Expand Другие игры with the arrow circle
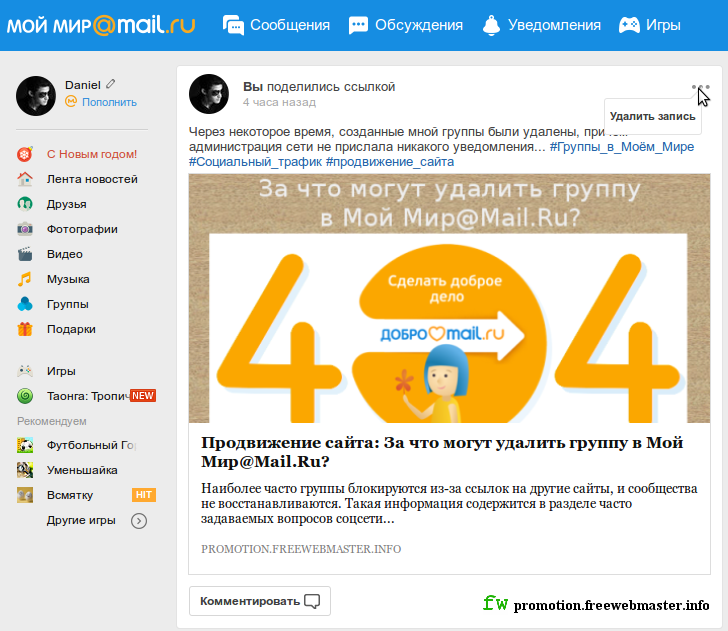The image size is (728, 631). [139, 521]
